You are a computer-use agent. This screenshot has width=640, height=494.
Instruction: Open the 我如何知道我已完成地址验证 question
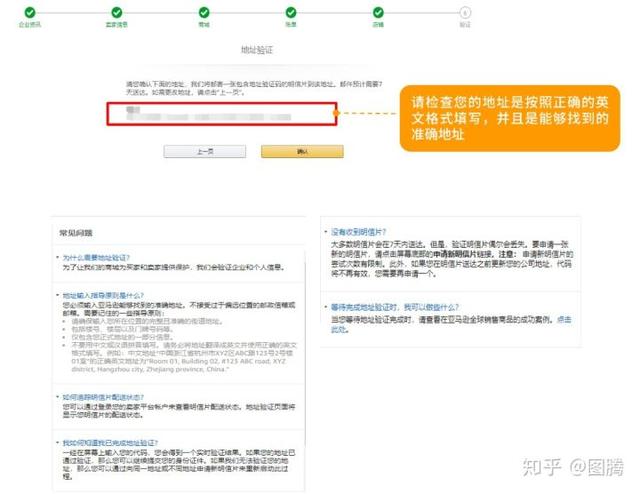[x=110, y=443]
